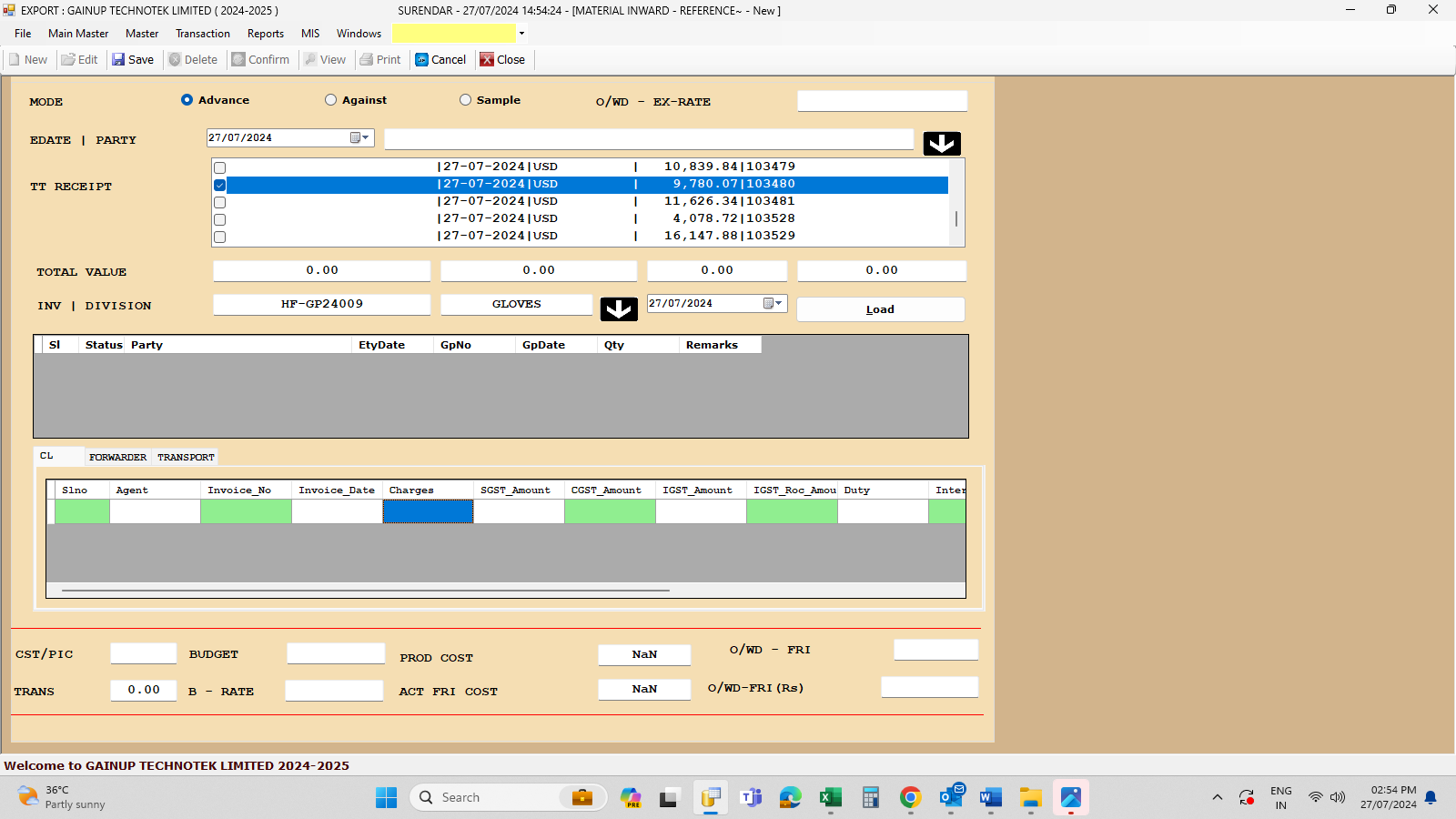Open the Transaction menu
Image resolution: width=1456 pixels, height=819 pixels.
pyautogui.click(x=203, y=34)
